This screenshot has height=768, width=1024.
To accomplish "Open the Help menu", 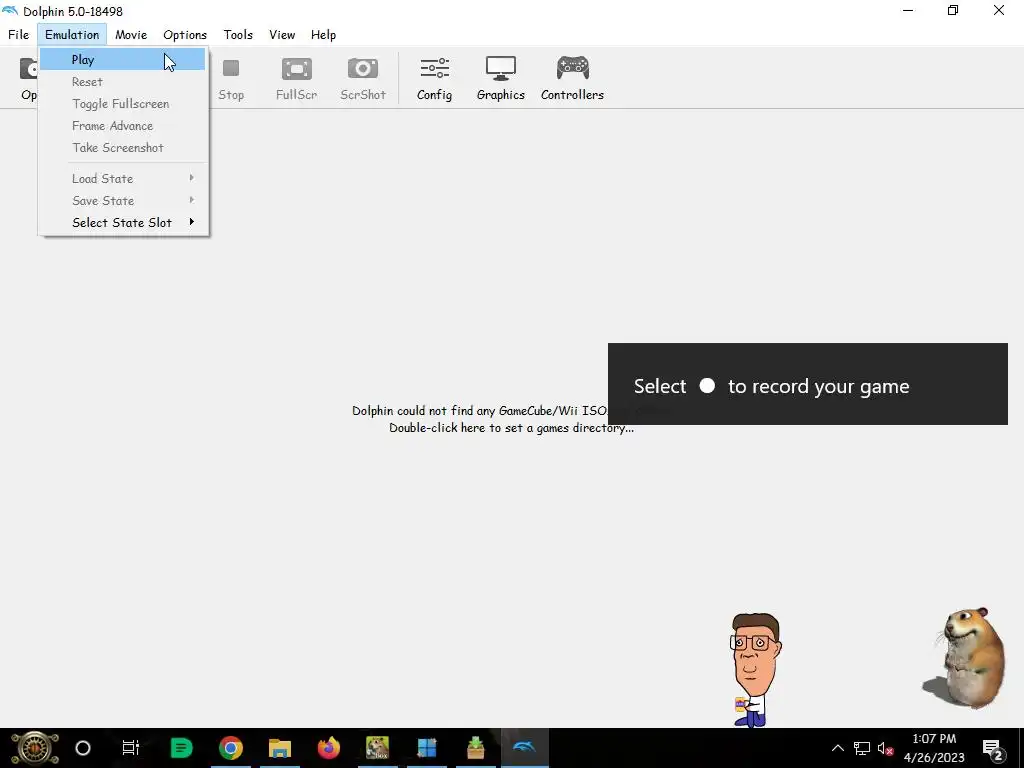I will [323, 35].
